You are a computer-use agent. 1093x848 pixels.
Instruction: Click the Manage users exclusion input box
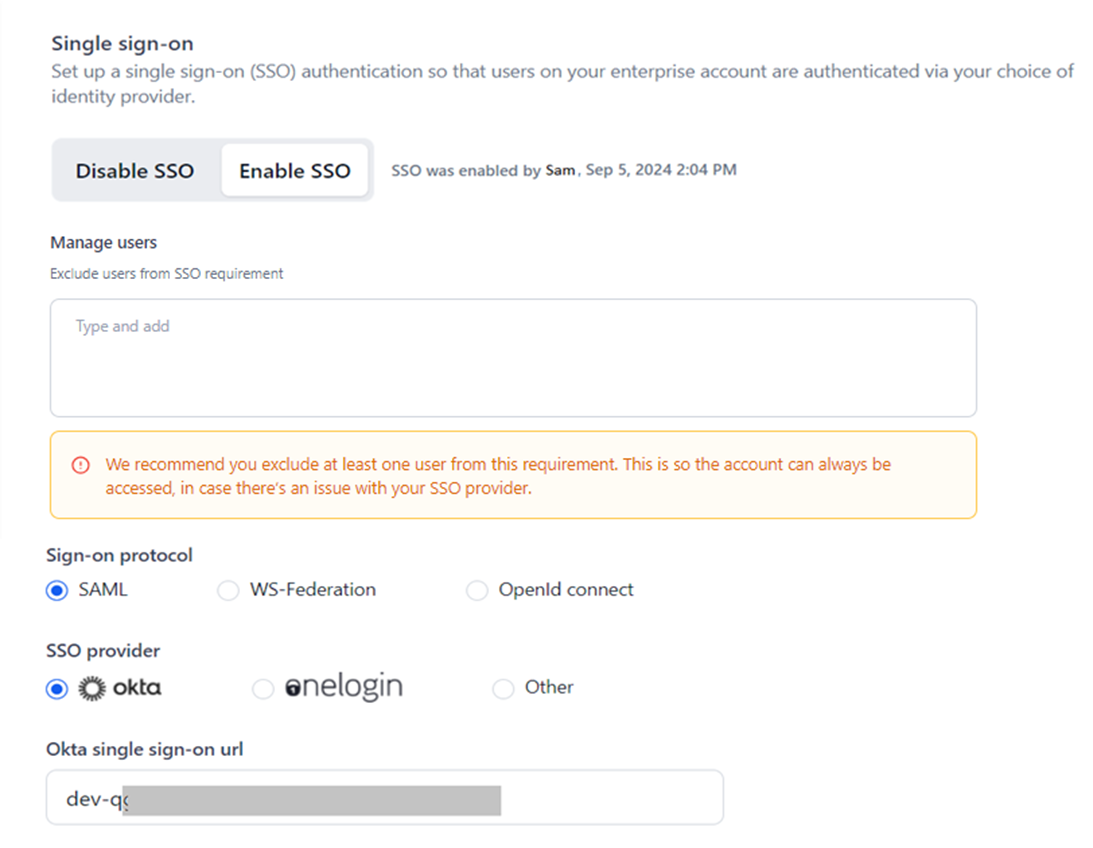click(x=512, y=356)
